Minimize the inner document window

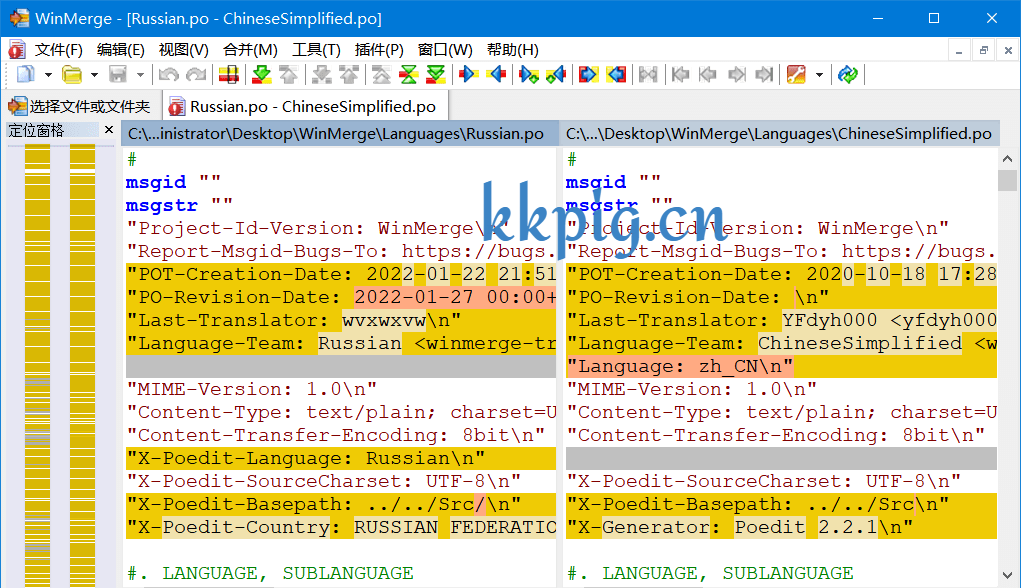point(958,50)
